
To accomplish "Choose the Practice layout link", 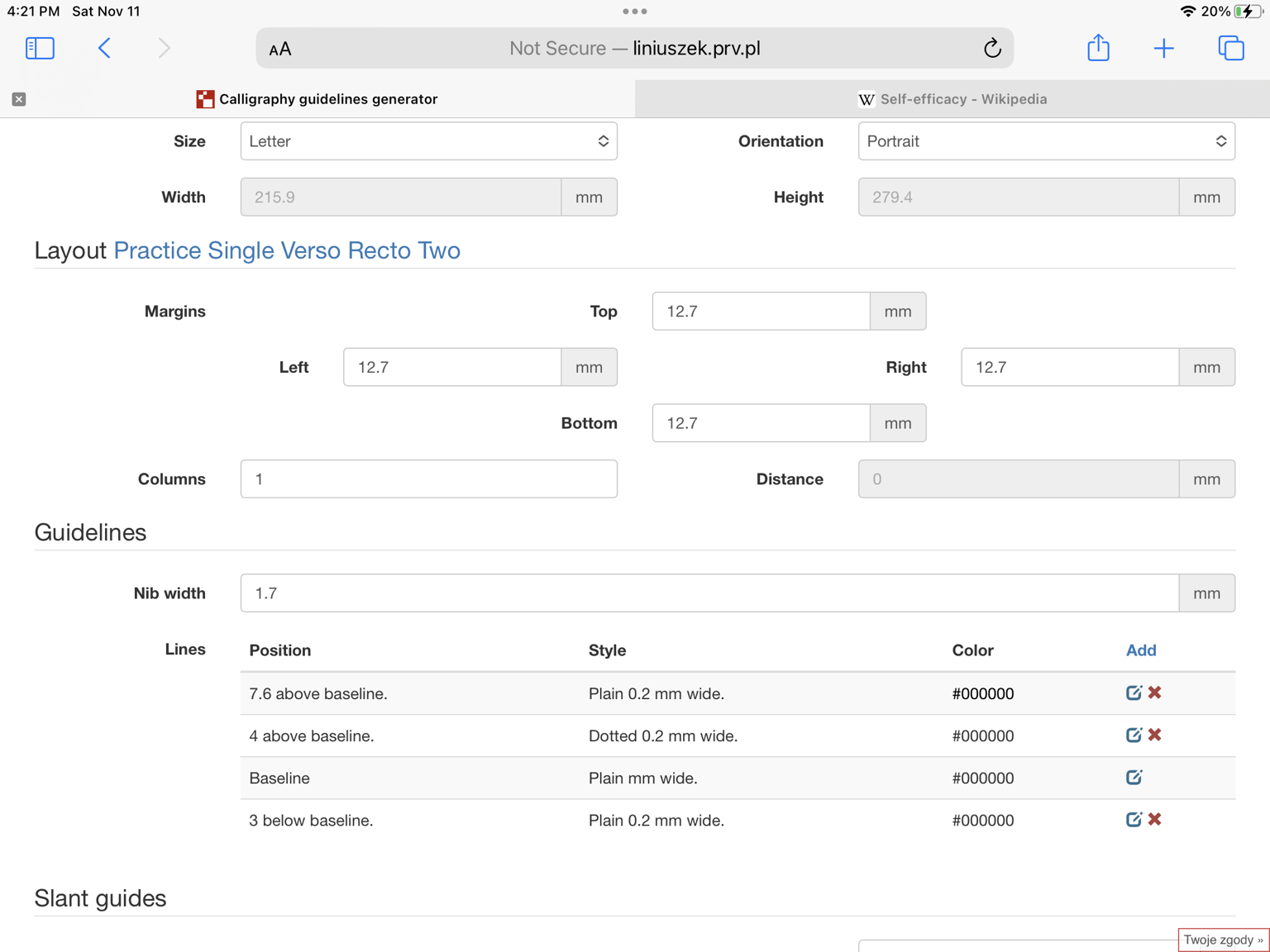I will click(x=157, y=250).
